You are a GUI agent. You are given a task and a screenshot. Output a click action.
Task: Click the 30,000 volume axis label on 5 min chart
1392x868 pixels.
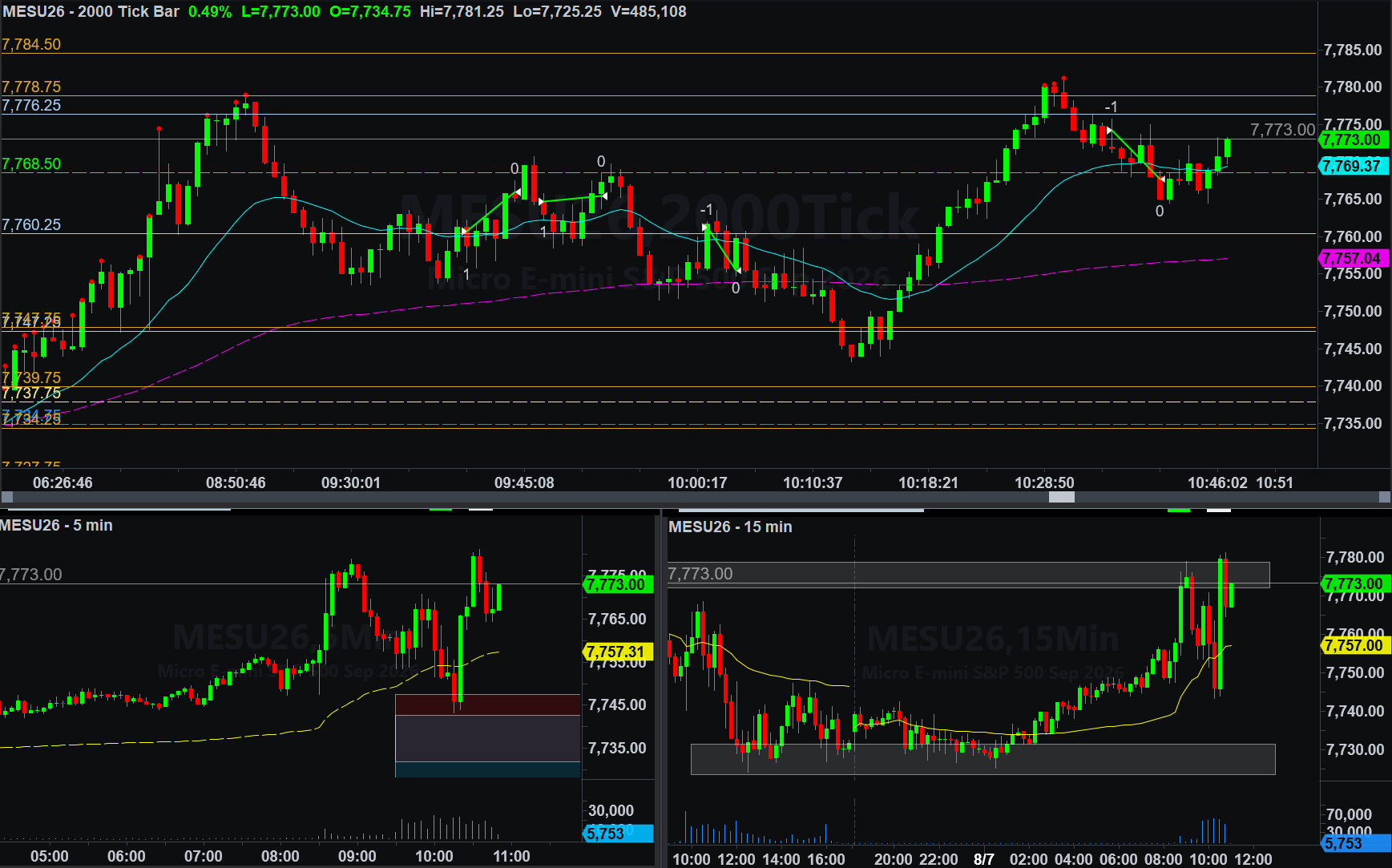click(611, 810)
